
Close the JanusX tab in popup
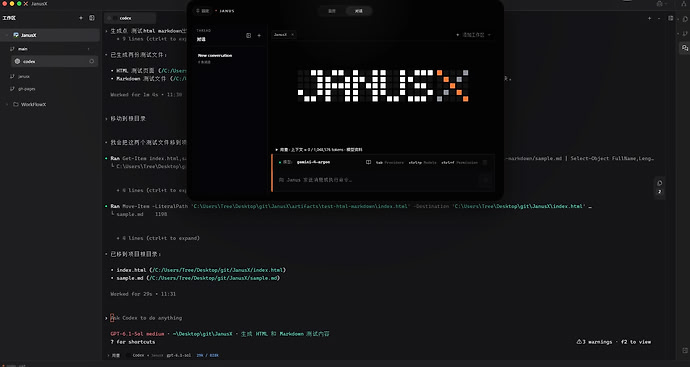[293, 35]
